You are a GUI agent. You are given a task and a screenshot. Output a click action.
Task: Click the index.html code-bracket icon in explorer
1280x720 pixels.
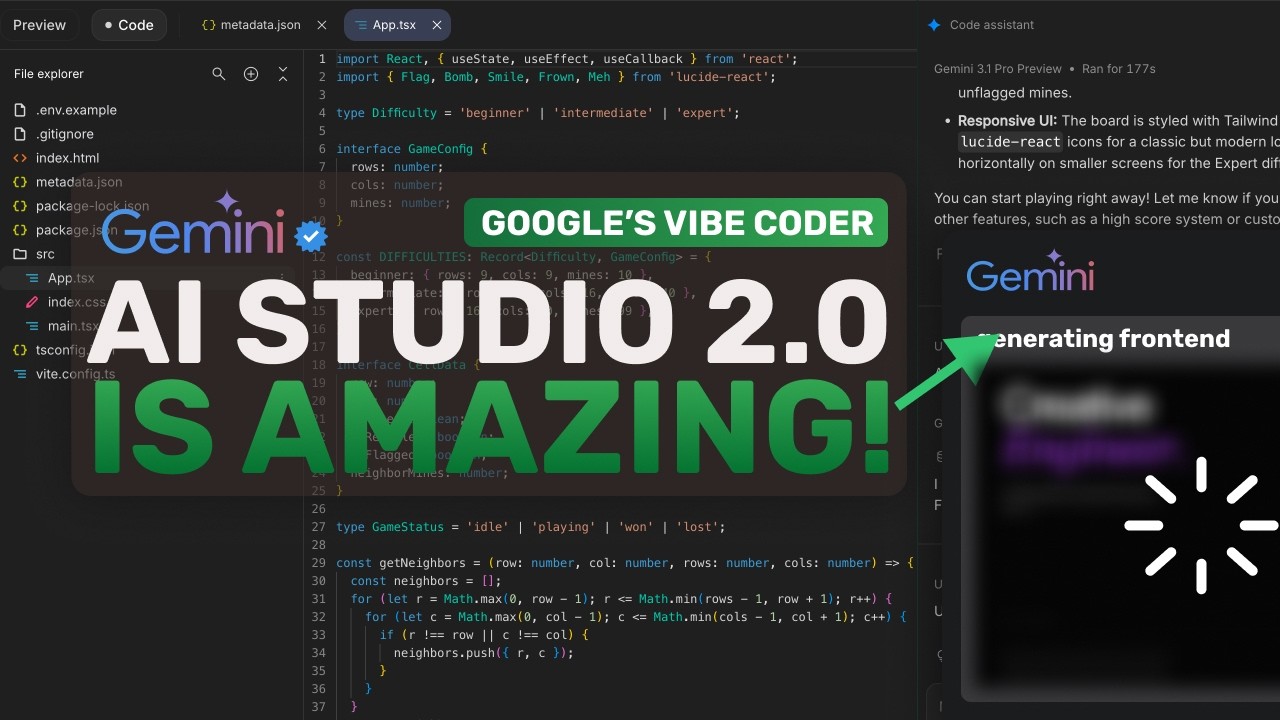click(20, 158)
